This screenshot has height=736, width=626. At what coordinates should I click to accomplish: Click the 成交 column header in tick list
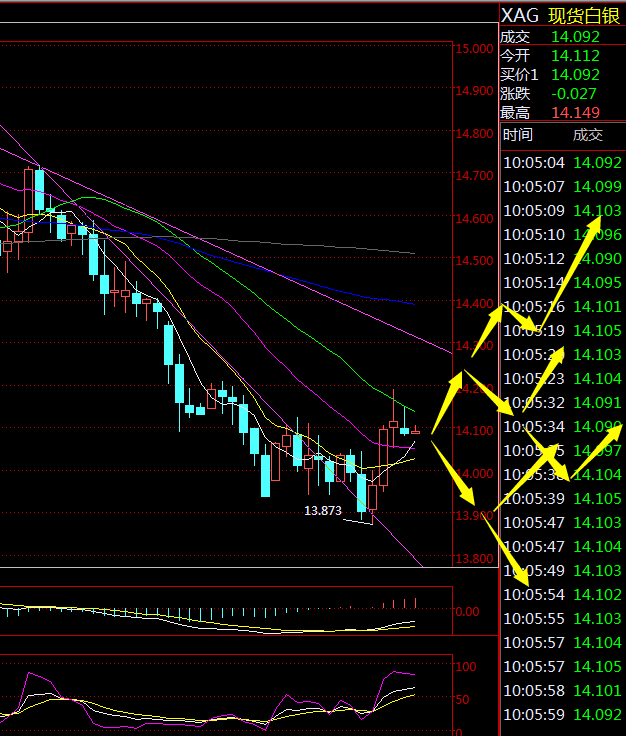tap(588, 135)
